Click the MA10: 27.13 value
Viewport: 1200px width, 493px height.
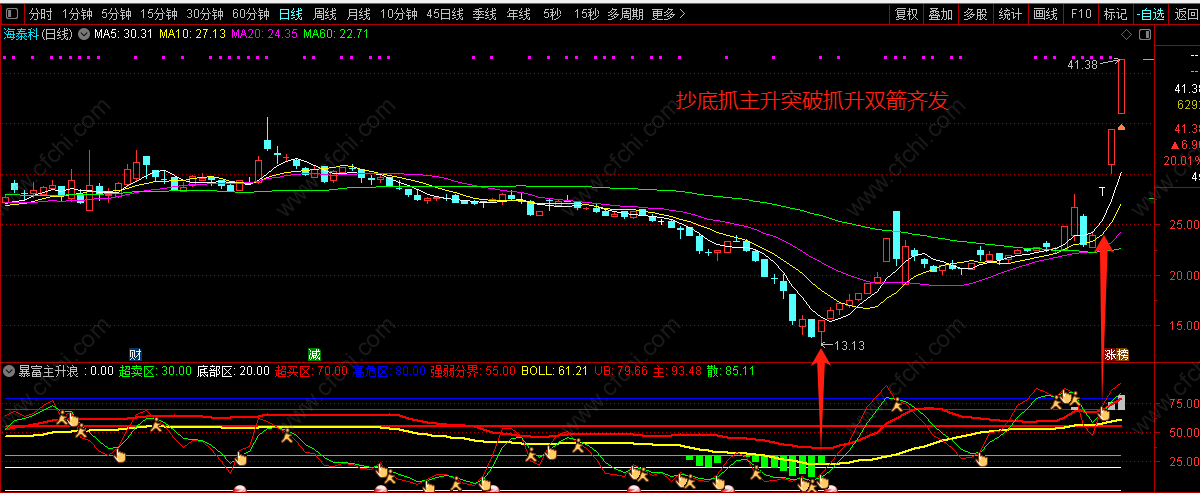pyautogui.click(x=192, y=34)
